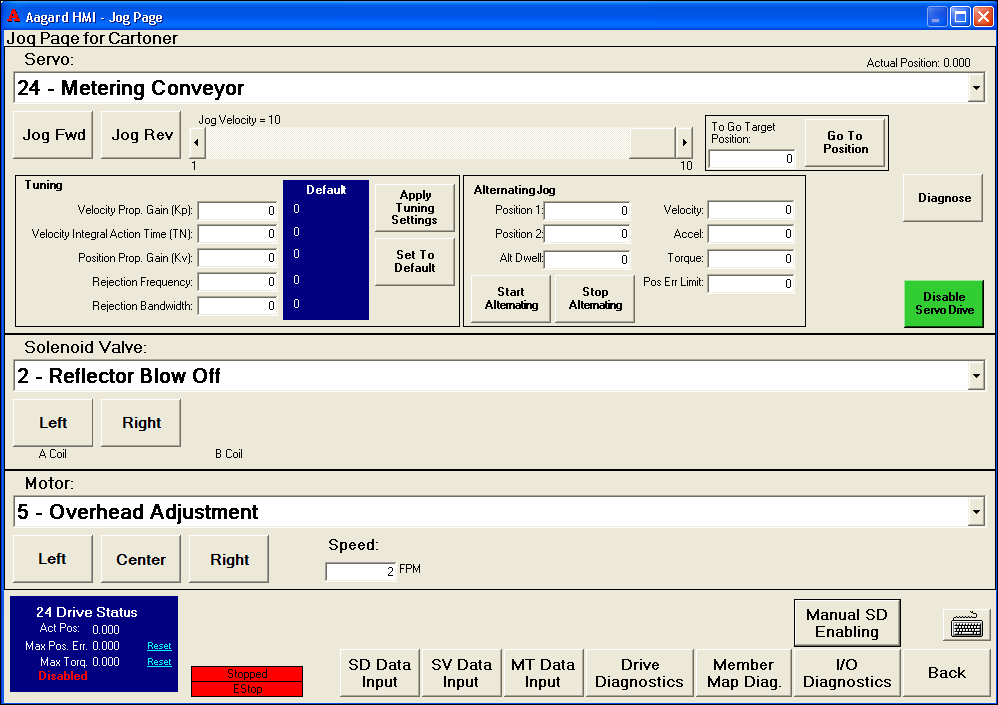Click the Velocity Prop. Gain (Kp) field
The height and width of the screenshot is (705, 998).
point(237,211)
